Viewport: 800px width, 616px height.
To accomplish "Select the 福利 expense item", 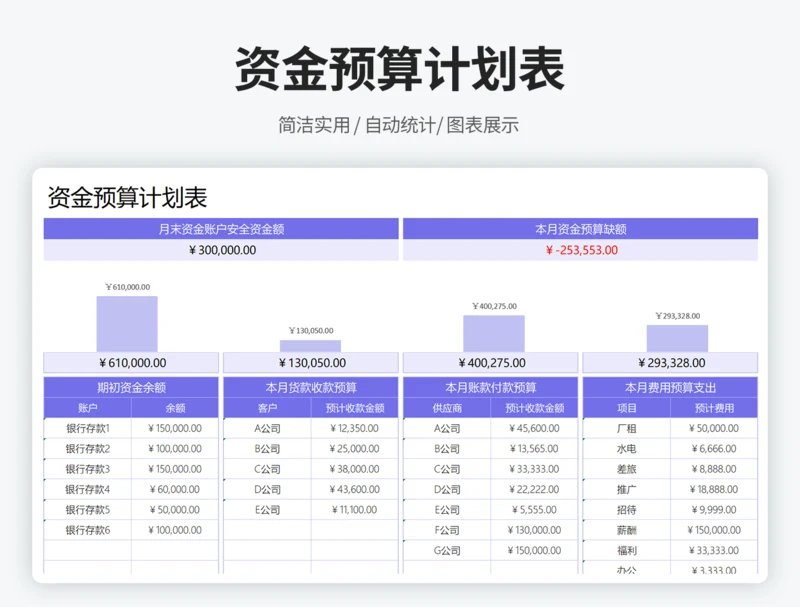I will coord(627,551).
